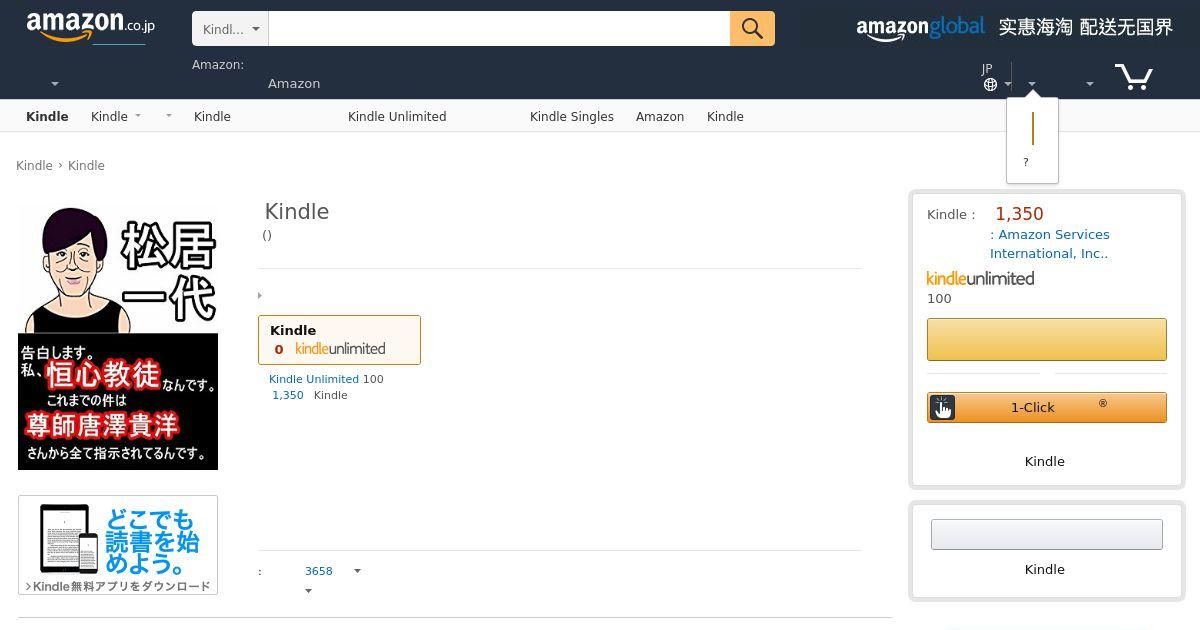Expand the dropdown arrow on the line below 3658
The height and width of the screenshot is (630, 1200).
308,591
